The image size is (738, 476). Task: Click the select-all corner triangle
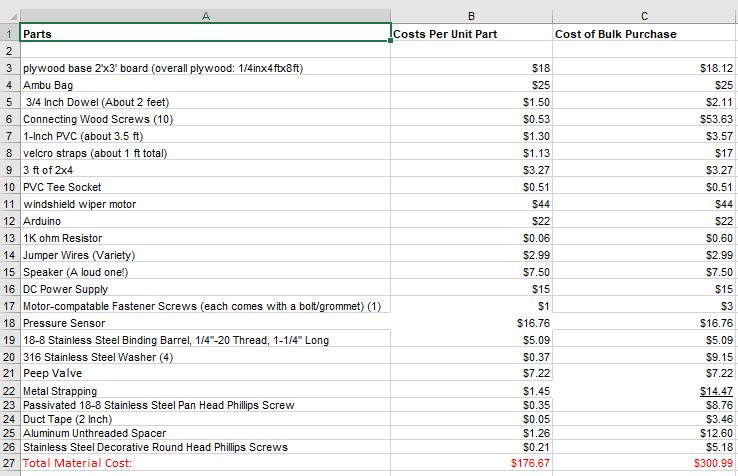click(14, 17)
